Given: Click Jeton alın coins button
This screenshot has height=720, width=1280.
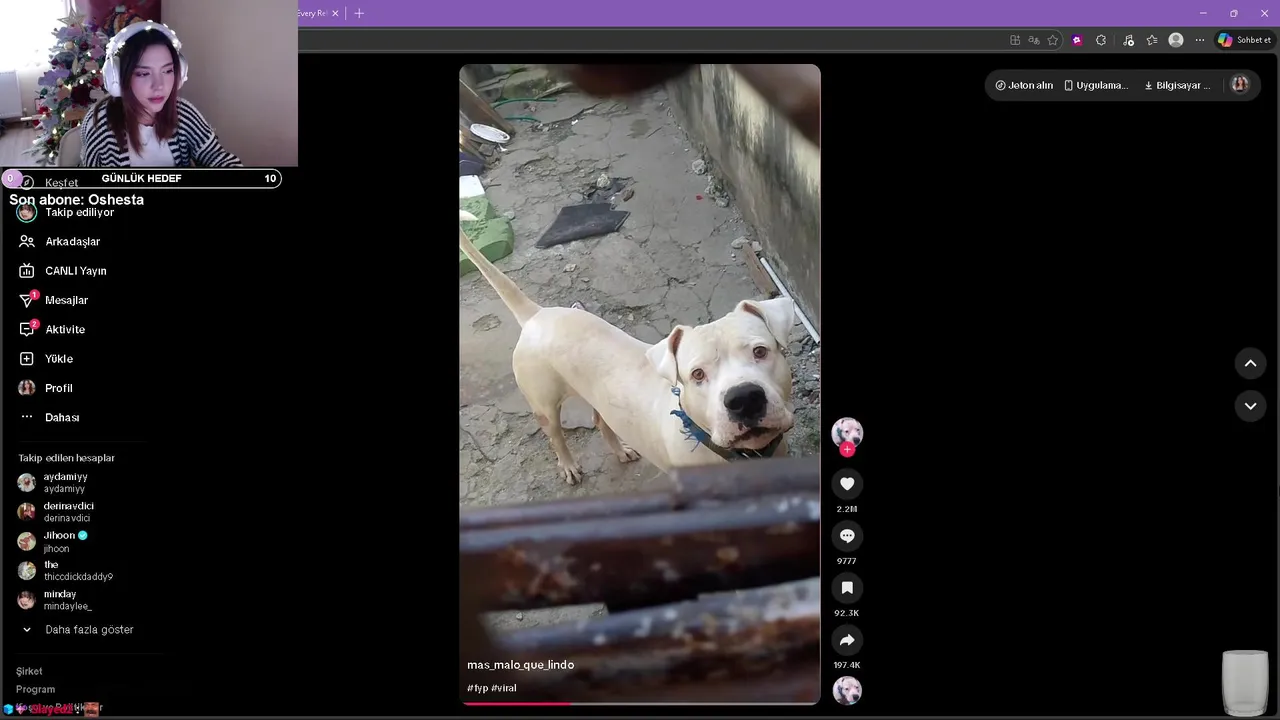Looking at the screenshot, I should pos(1024,85).
